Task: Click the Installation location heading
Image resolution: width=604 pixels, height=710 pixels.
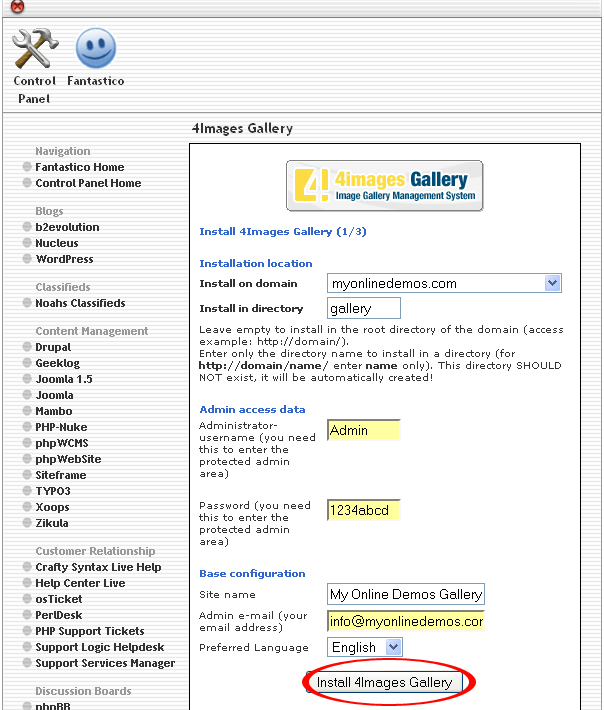Action: [256, 264]
